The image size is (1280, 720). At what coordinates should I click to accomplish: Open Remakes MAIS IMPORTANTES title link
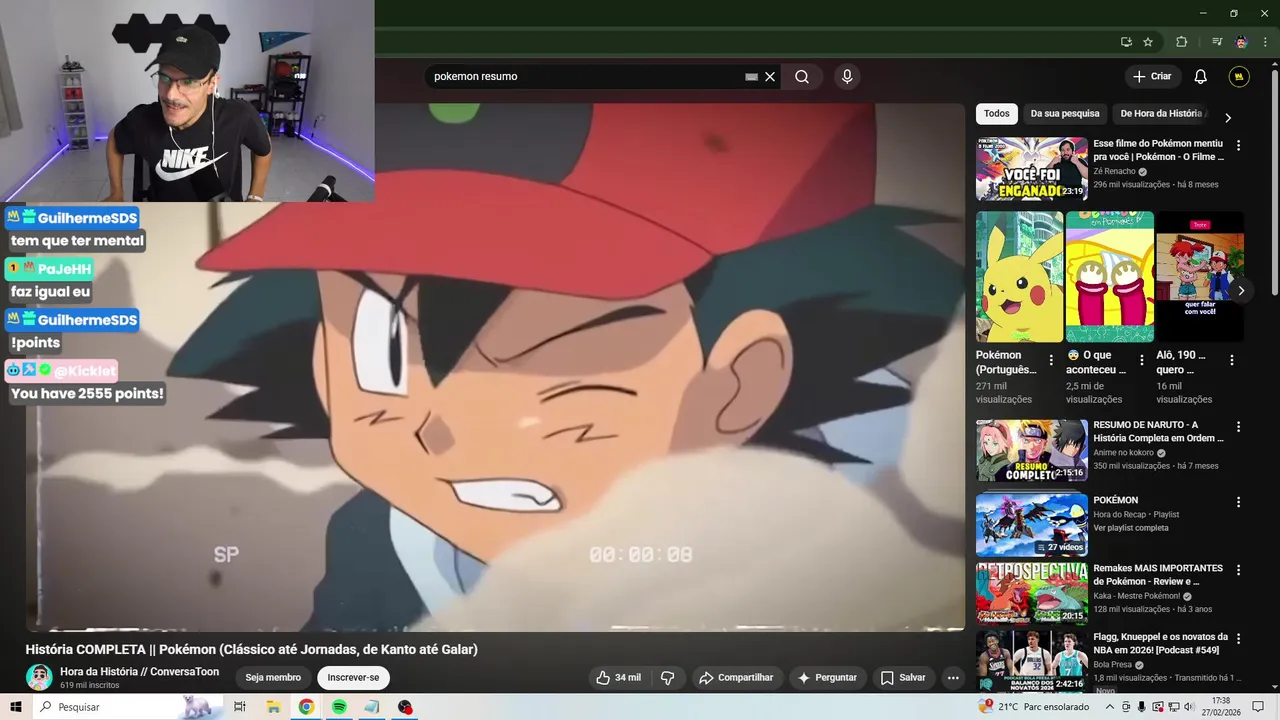(x=1158, y=574)
